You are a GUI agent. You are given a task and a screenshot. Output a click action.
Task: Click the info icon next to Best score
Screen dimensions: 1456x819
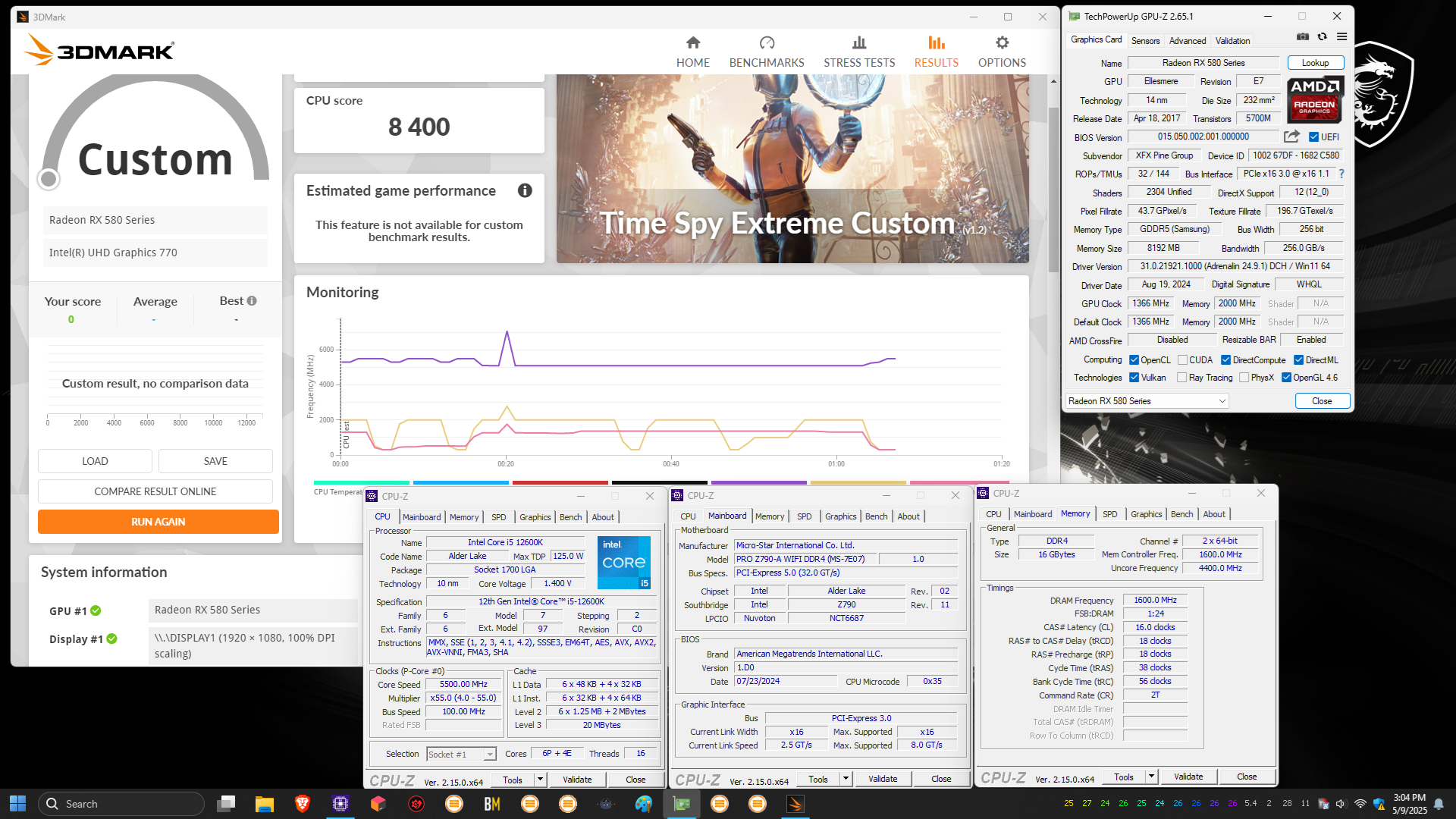[x=252, y=301]
